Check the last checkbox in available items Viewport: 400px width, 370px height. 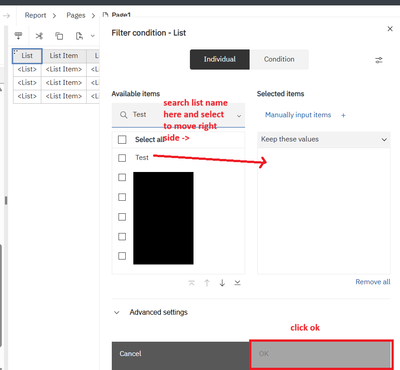(122, 256)
